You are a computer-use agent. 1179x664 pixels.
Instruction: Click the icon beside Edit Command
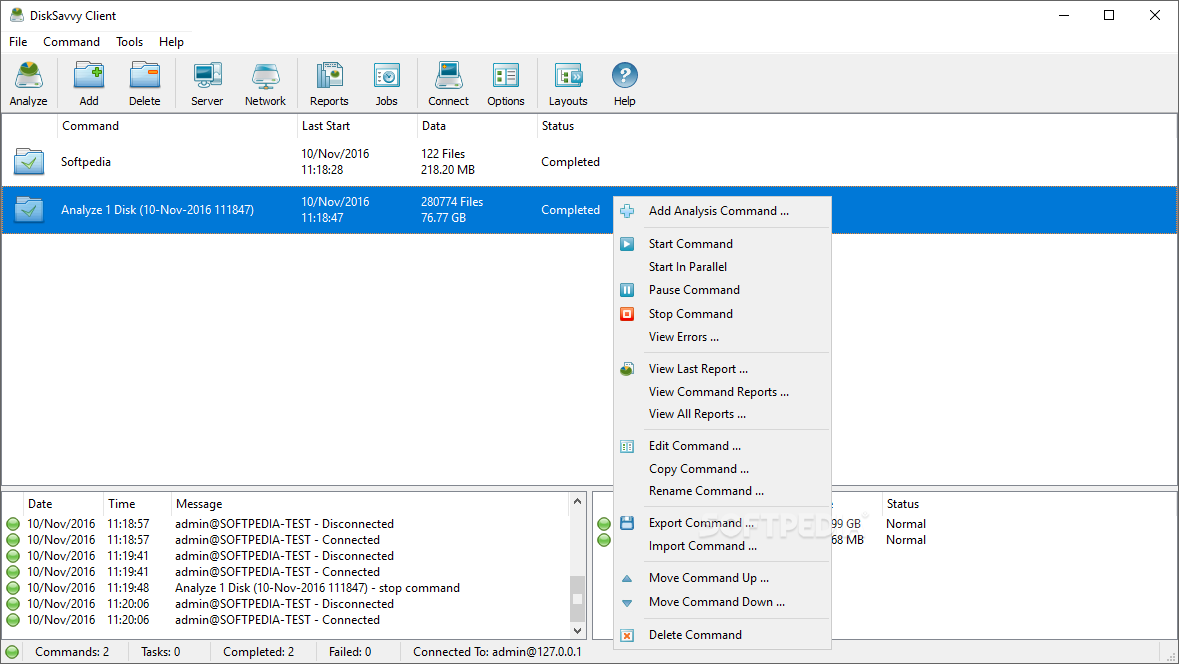pos(627,446)
